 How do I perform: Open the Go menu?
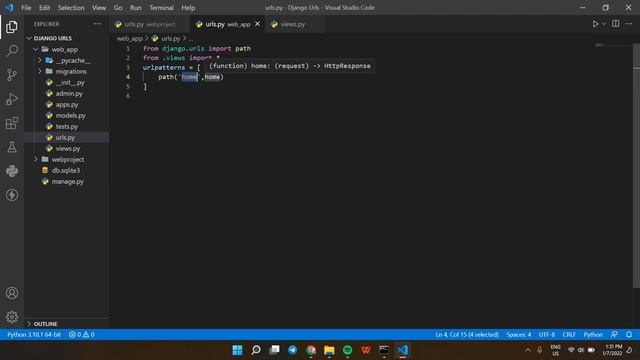(x=118, y=7)
